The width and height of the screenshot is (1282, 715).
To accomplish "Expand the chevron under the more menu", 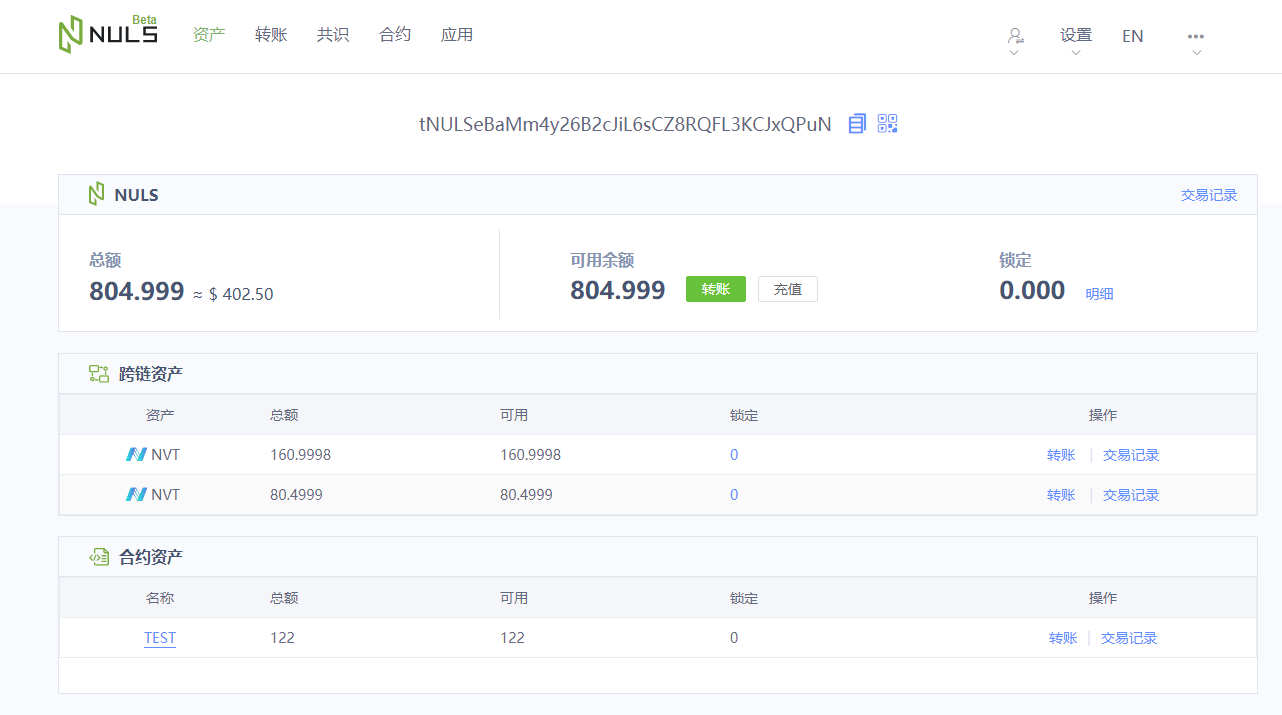I will tap(1196, 53).
